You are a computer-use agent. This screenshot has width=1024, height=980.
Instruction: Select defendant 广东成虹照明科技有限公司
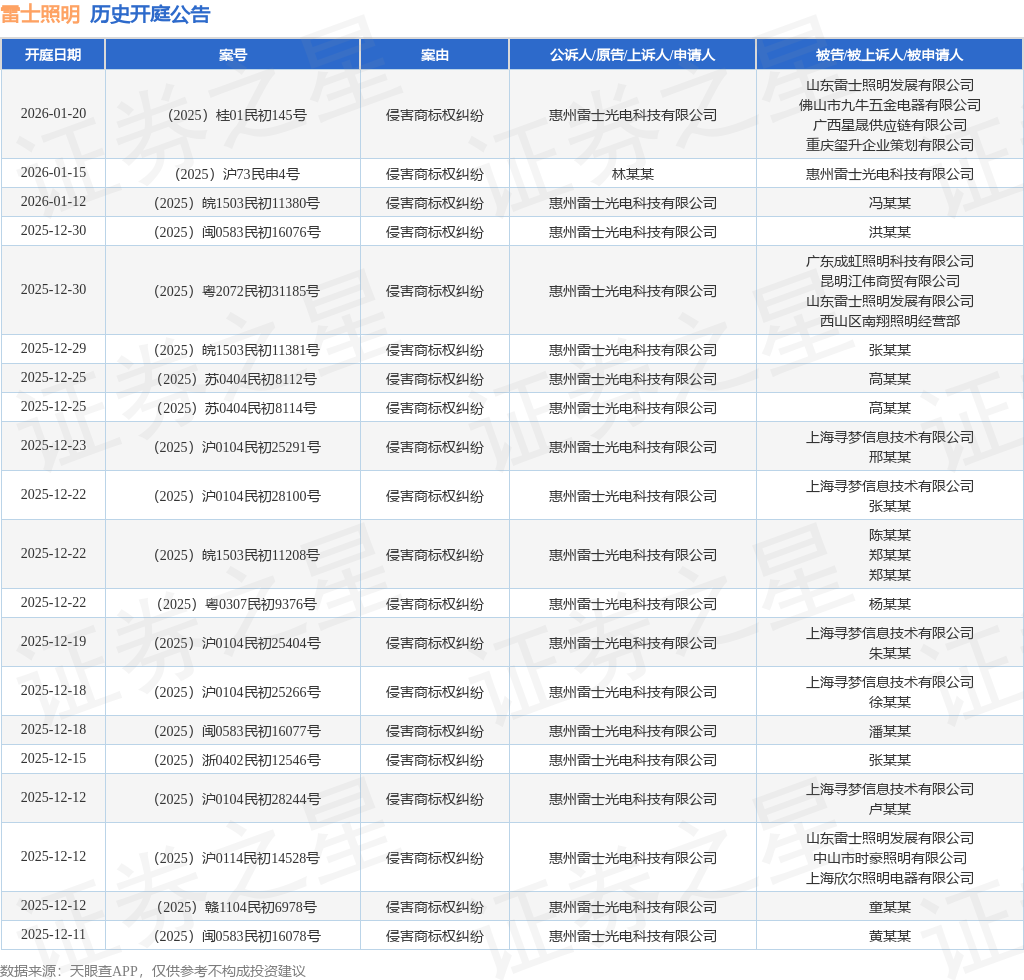889,261
